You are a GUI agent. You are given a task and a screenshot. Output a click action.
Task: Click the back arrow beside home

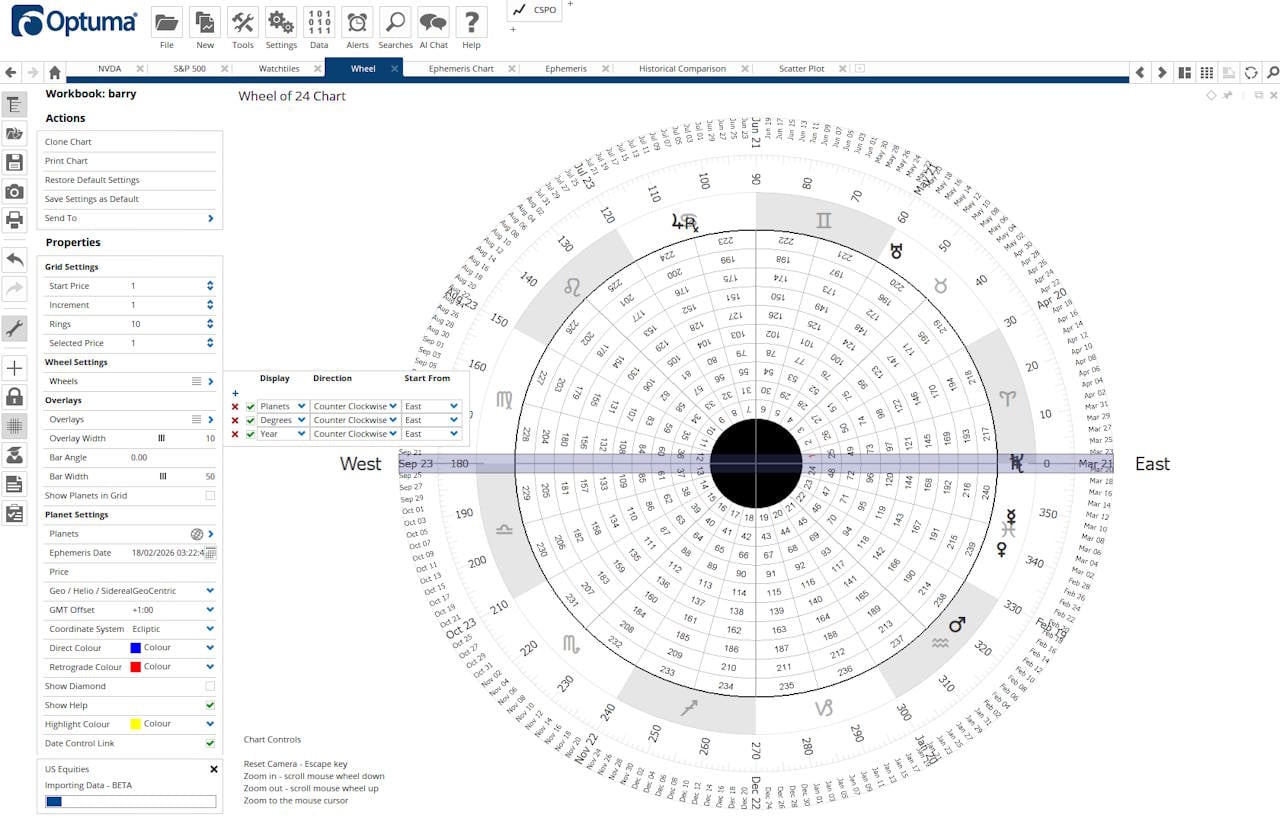(x=11, y=72)
